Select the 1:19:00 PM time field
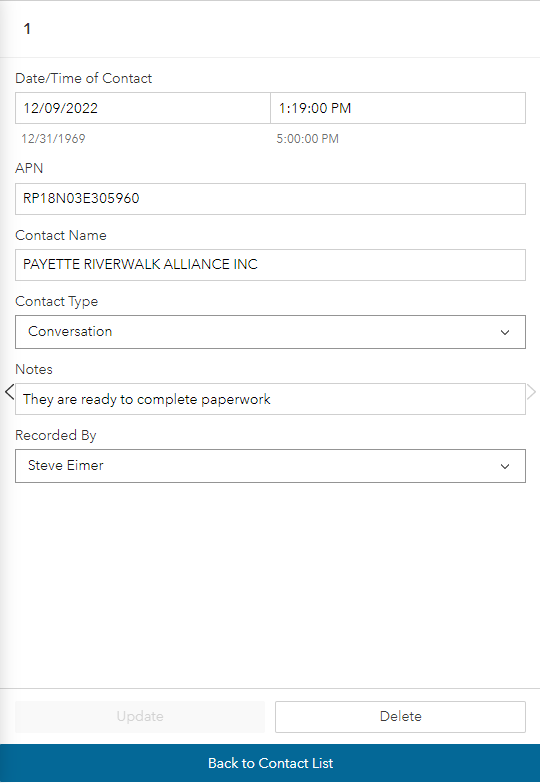 398,108
